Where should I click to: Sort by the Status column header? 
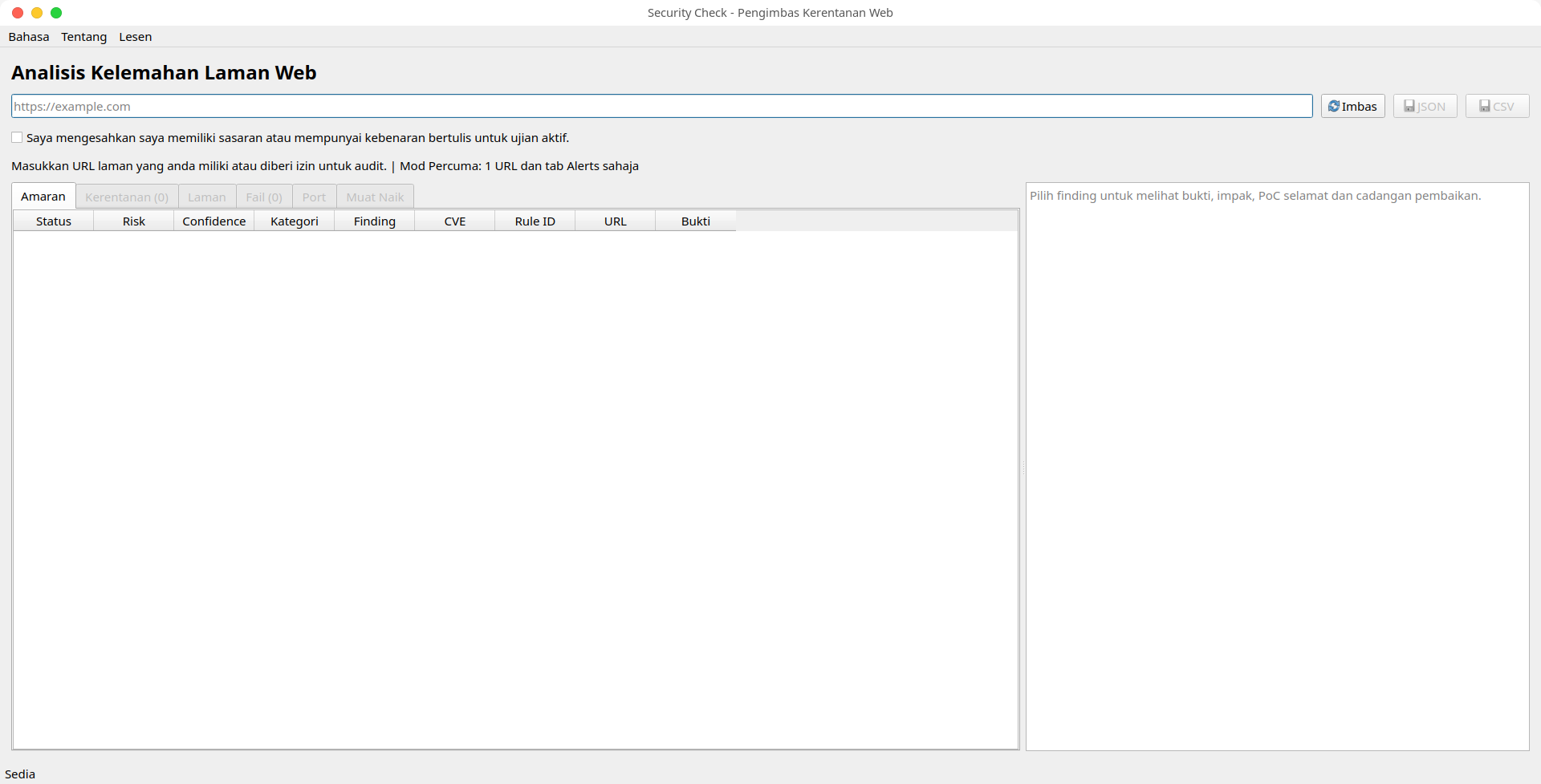[x=54, y=221]
